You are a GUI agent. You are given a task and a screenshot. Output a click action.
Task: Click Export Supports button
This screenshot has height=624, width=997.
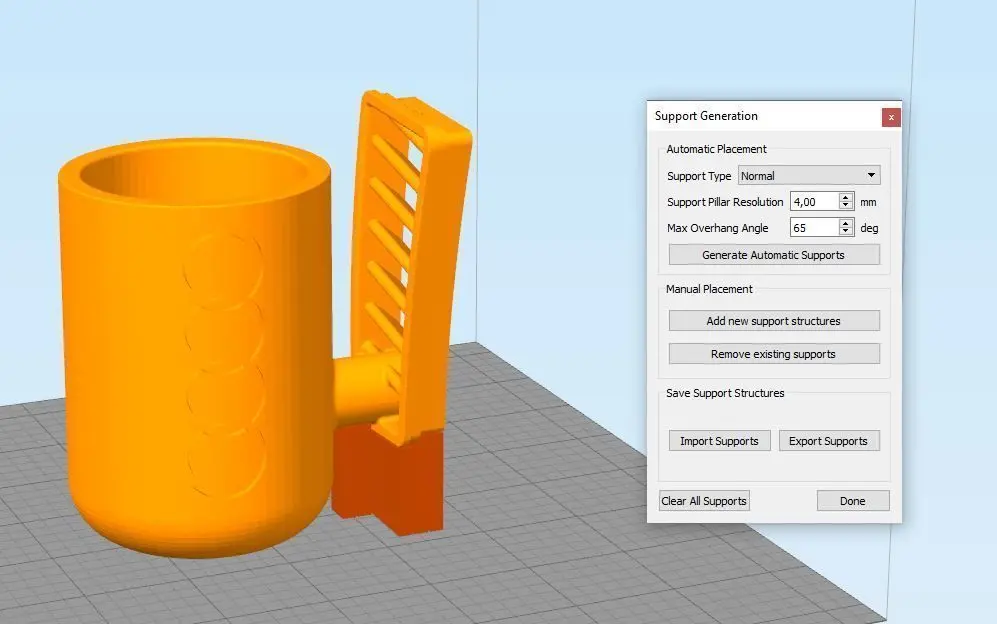[x=829, y=441]
